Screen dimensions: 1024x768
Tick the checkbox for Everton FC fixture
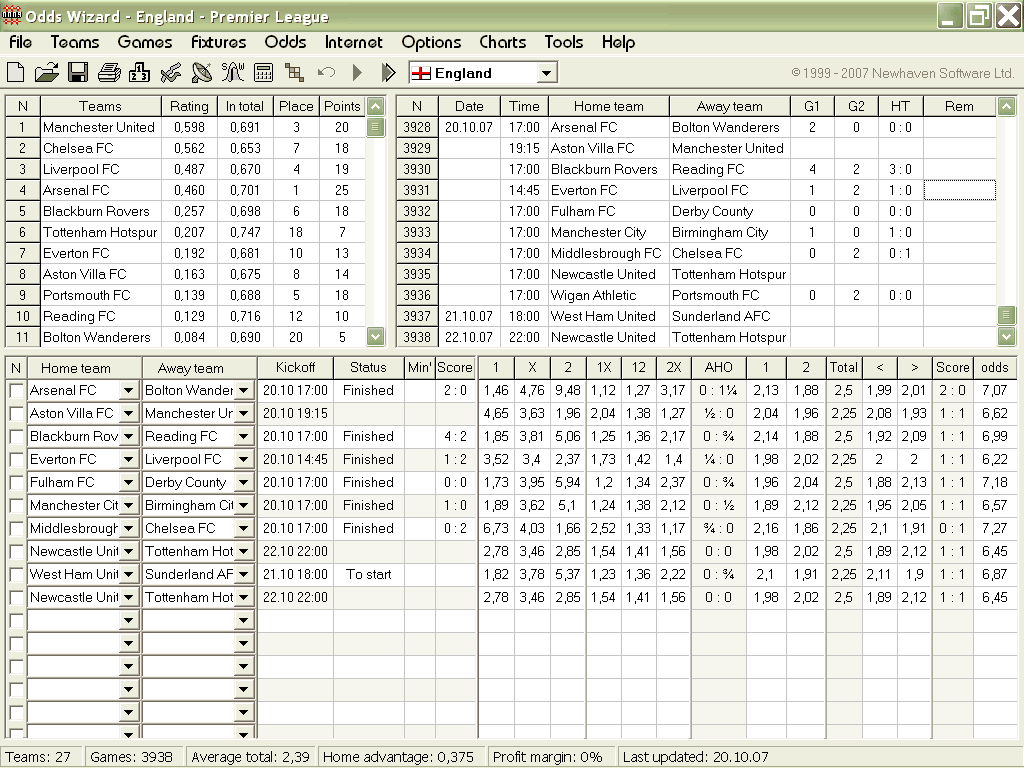16,460
